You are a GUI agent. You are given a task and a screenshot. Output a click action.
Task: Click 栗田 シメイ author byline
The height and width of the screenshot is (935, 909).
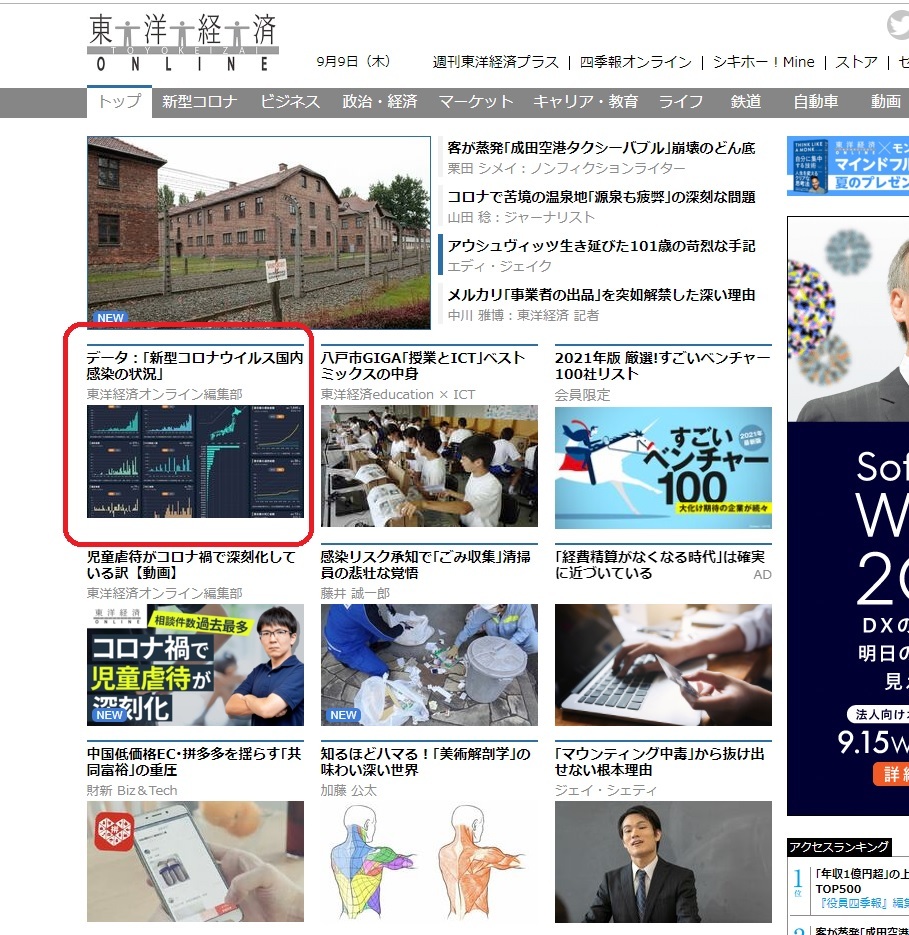[566, 169]
